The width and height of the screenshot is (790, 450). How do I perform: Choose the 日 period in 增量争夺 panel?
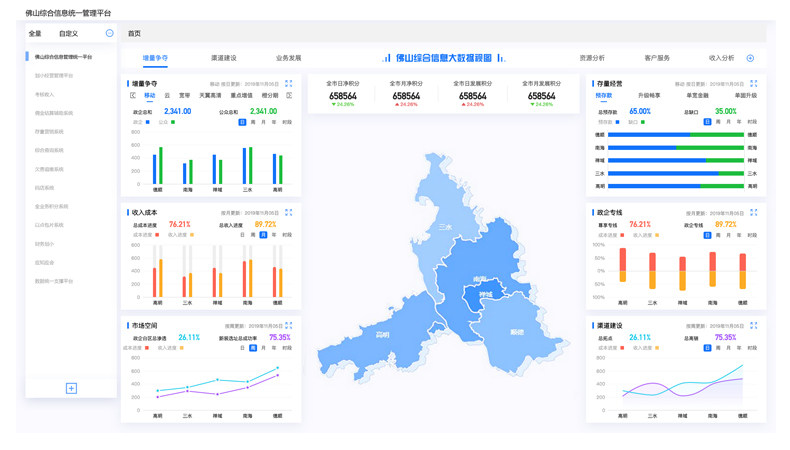click(x=242, y=122)
